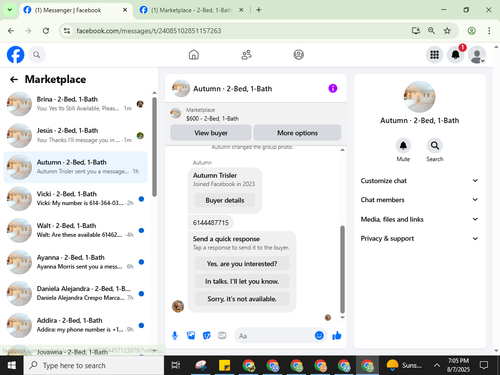
Task: Click the Windows taskbar search box
Action: click(x=94, y=365)
